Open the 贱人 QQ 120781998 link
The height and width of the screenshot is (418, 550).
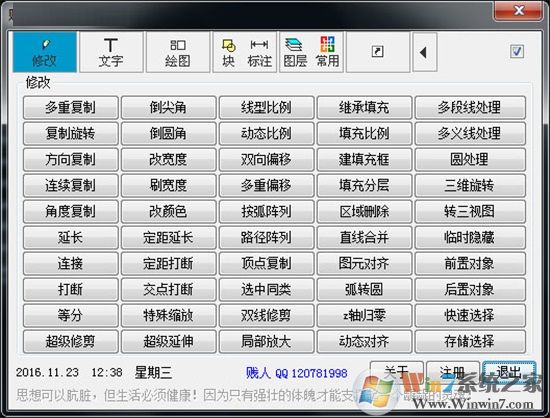(x=297, y=373)
